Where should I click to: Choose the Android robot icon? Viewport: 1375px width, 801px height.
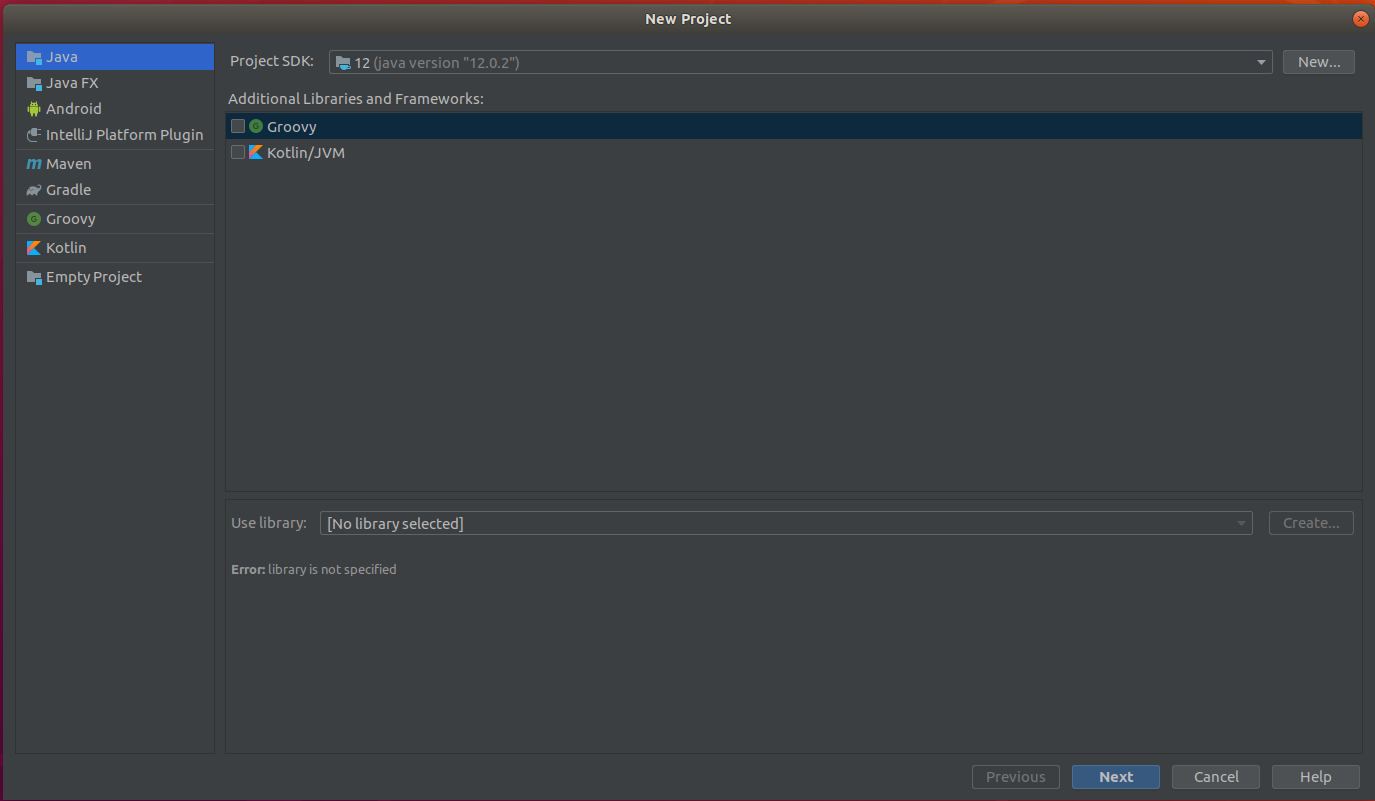[x=34, y=109]
